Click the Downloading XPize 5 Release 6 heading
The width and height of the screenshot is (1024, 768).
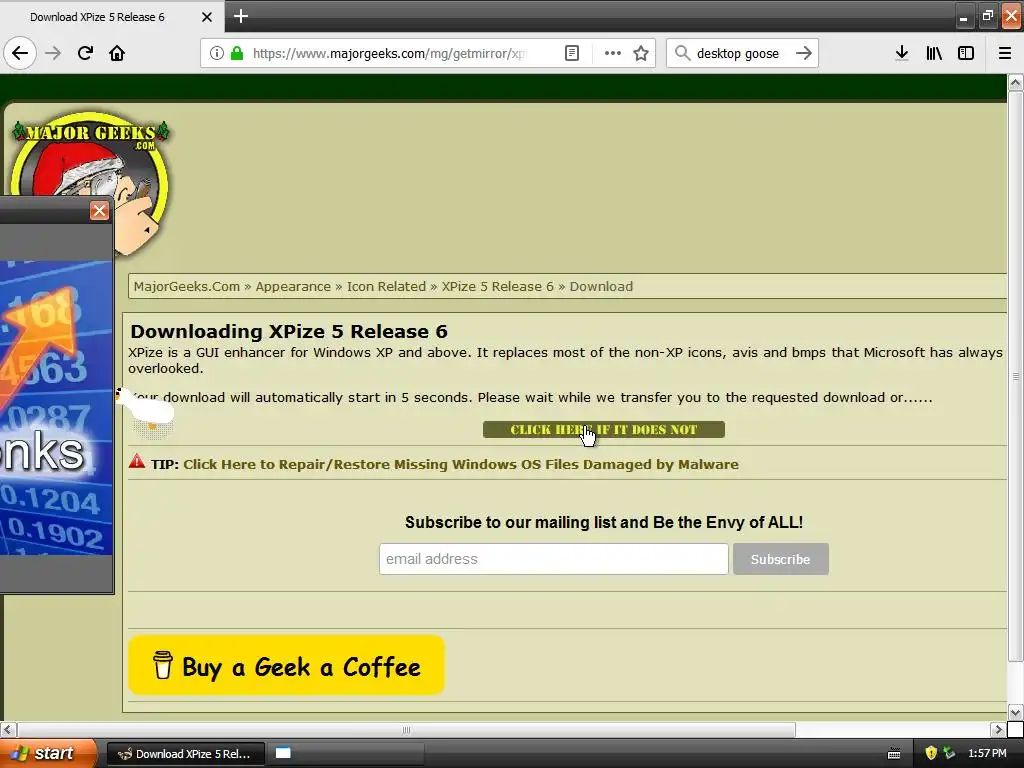(289, 331)
